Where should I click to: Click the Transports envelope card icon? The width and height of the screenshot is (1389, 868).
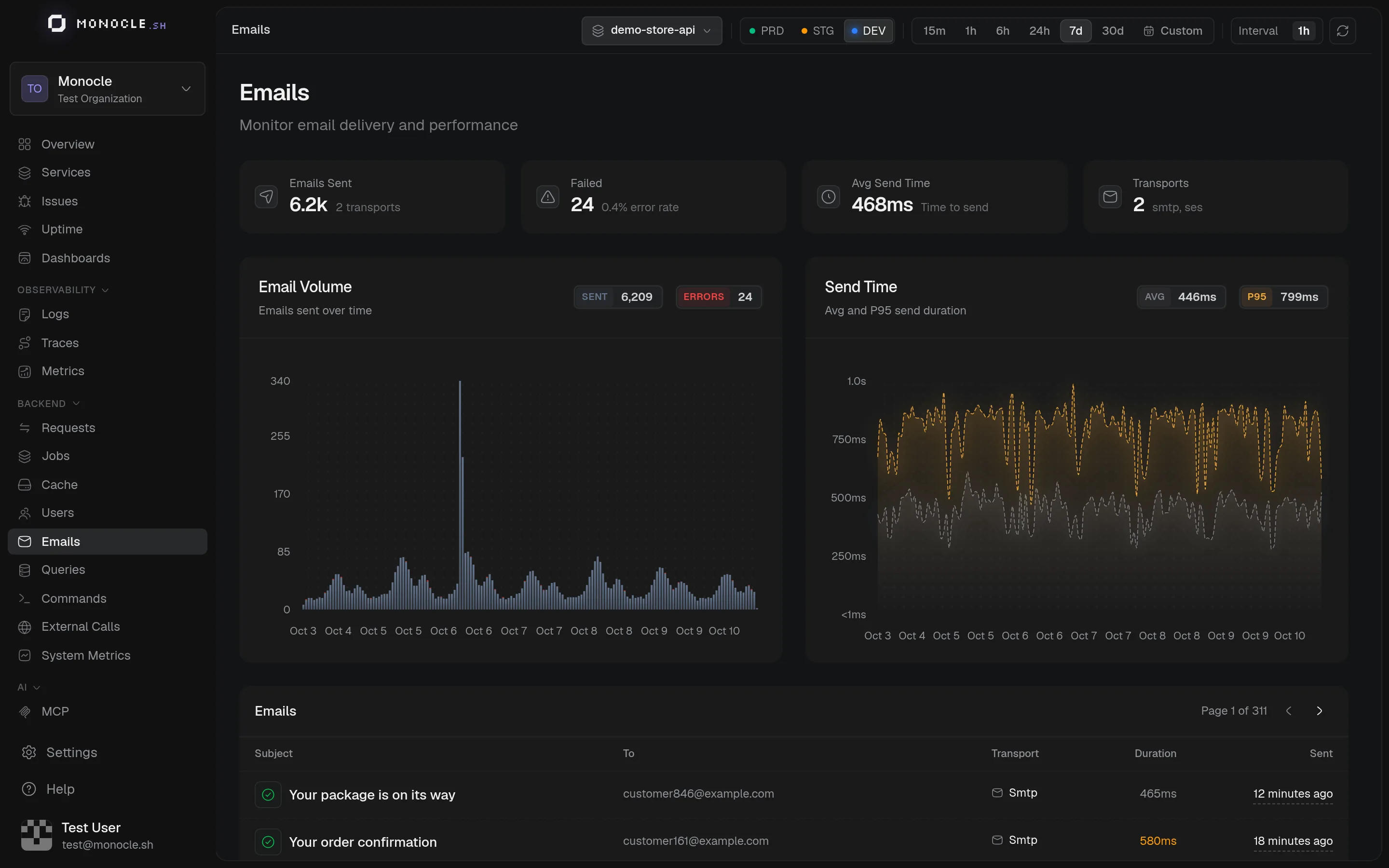point(1109,197)
